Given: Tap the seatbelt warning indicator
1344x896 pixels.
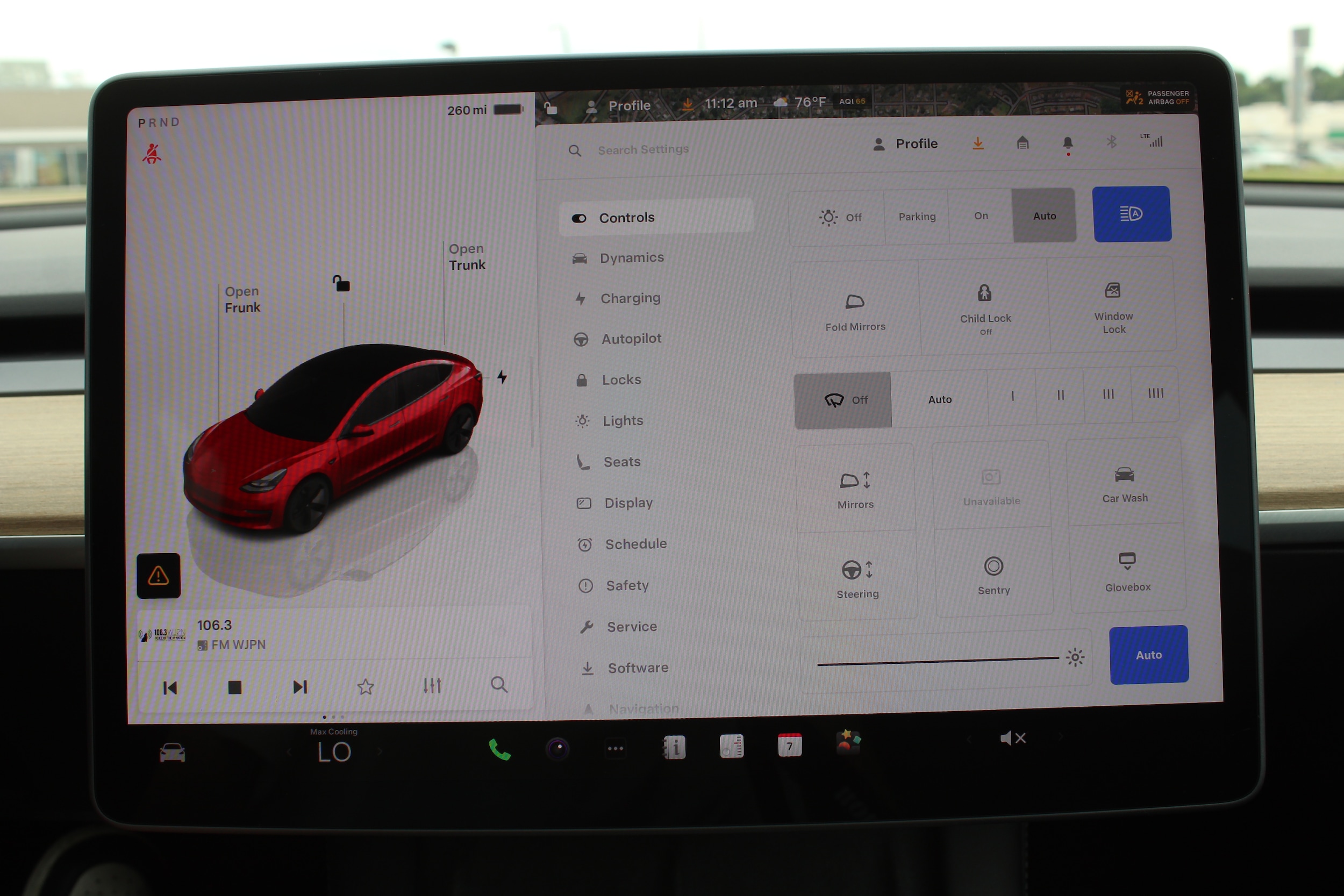Looking at the screenshot, I should click(x=152, y=154).
